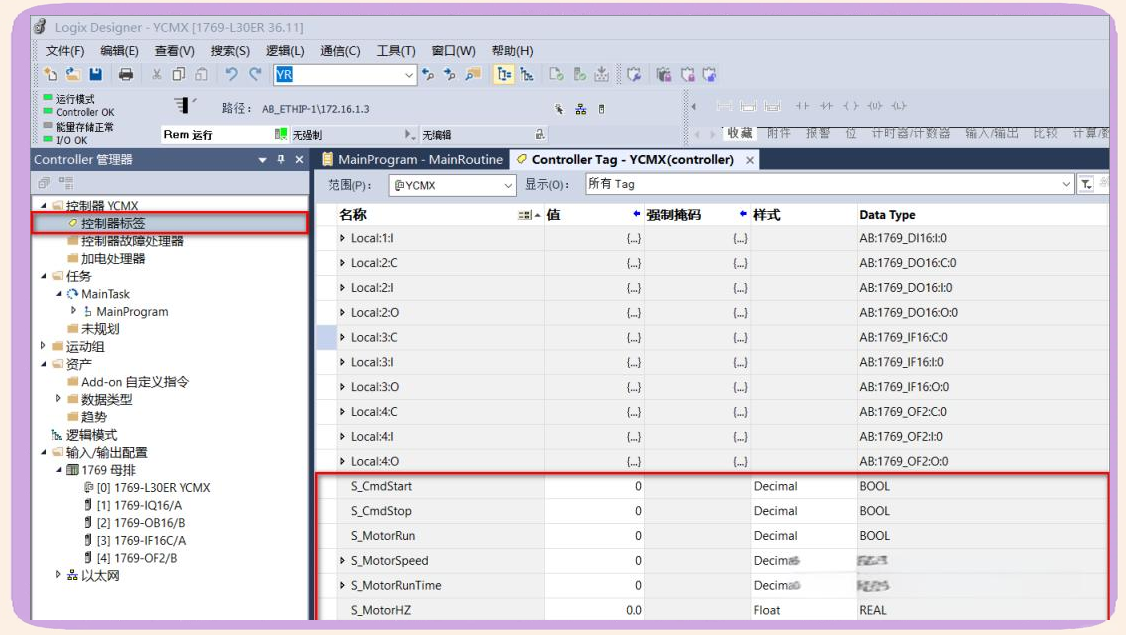Click the Who Active network icon beside the path
This screenshot has height=635, width=1126.
tap(581, 109)
